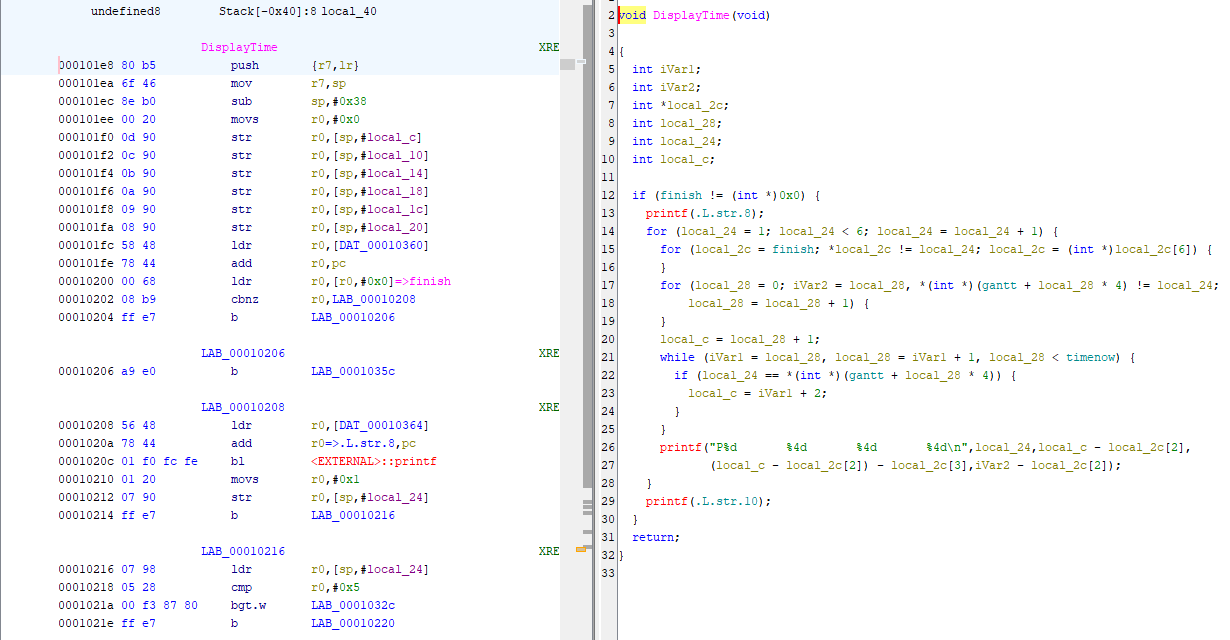Click the r0,[sp,#local_18] operand
This screenshot has height=640, width=1230.
pos(370,192)
